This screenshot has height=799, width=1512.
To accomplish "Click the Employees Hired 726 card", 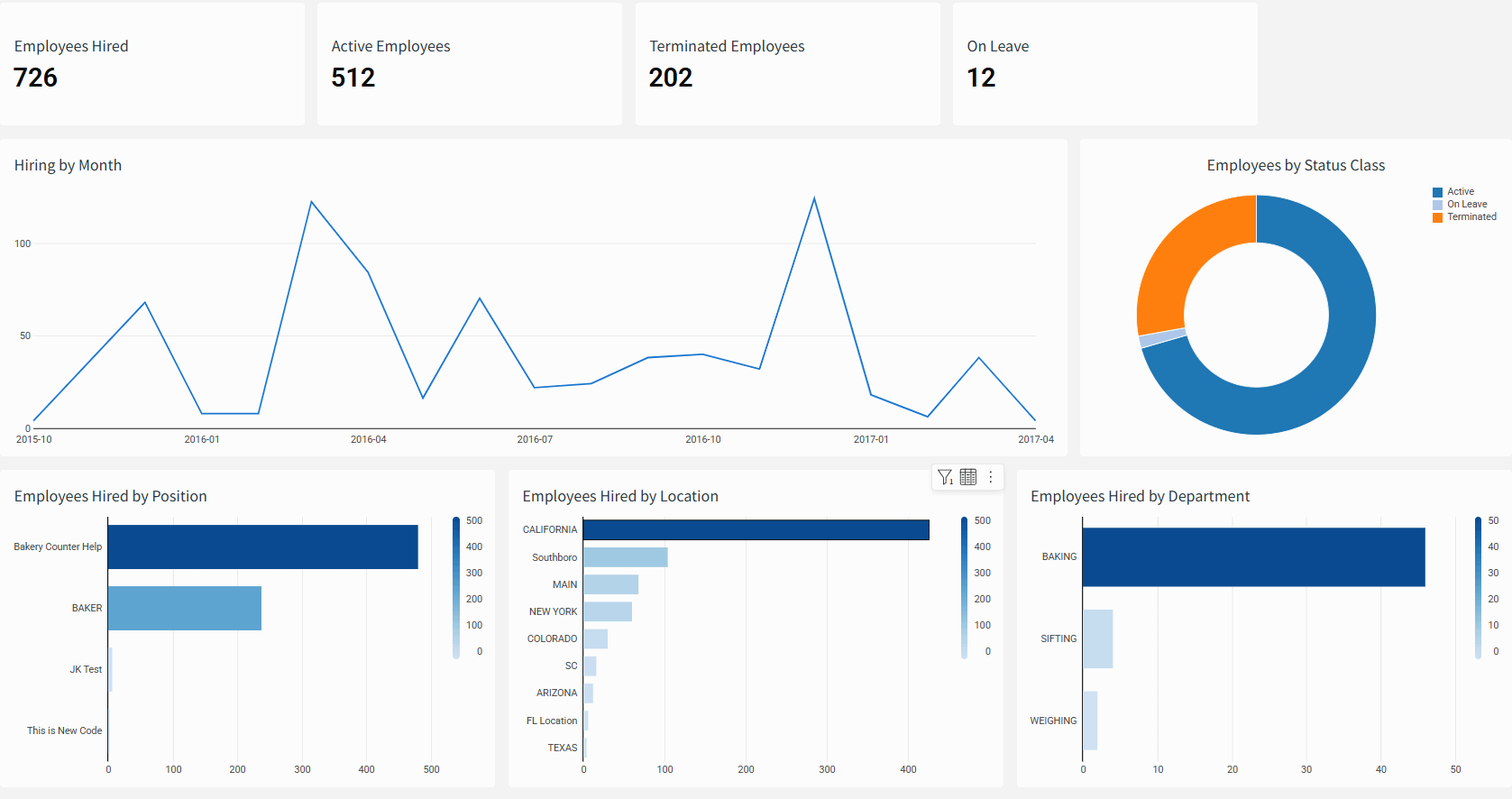I will 152,63.
